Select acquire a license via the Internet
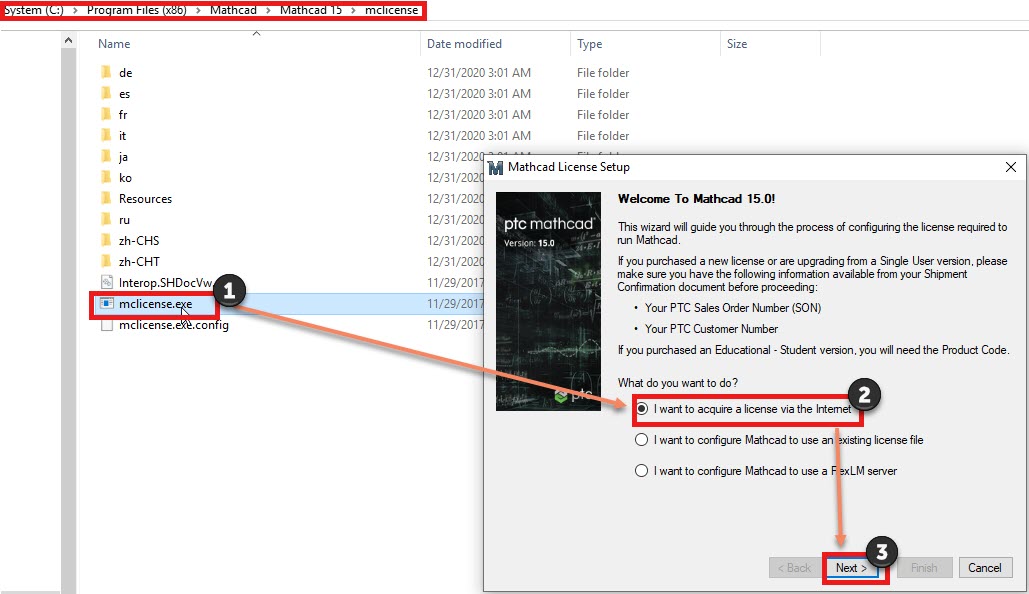The height and width of the screenshot is (594, 1029). pos(640,410)
